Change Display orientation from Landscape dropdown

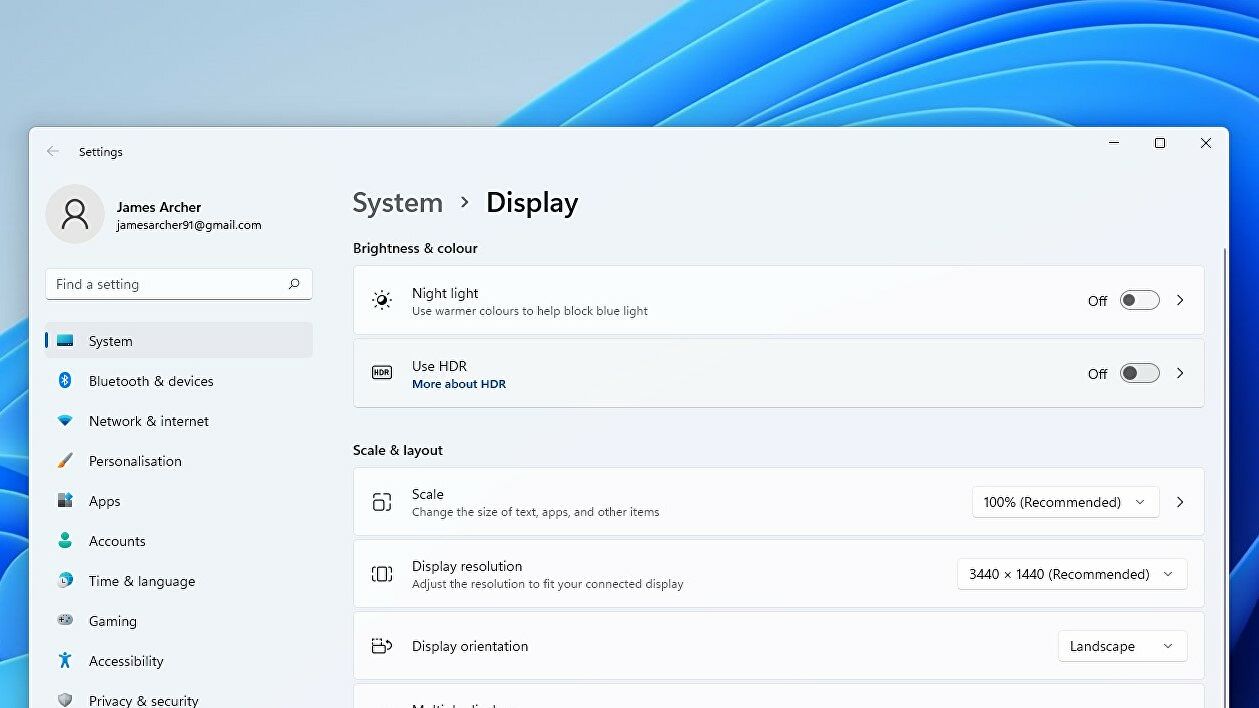(1121, 646)
